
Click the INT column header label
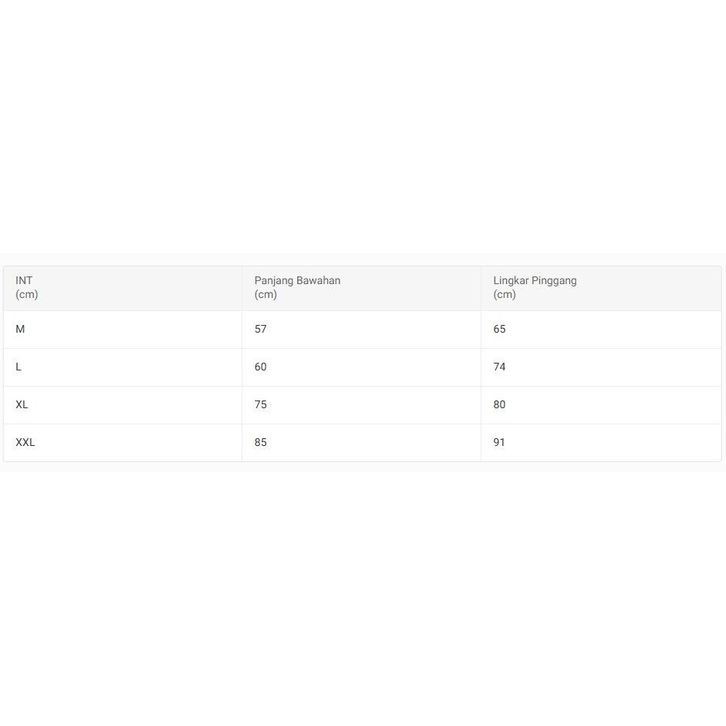[x=24, y=280]
